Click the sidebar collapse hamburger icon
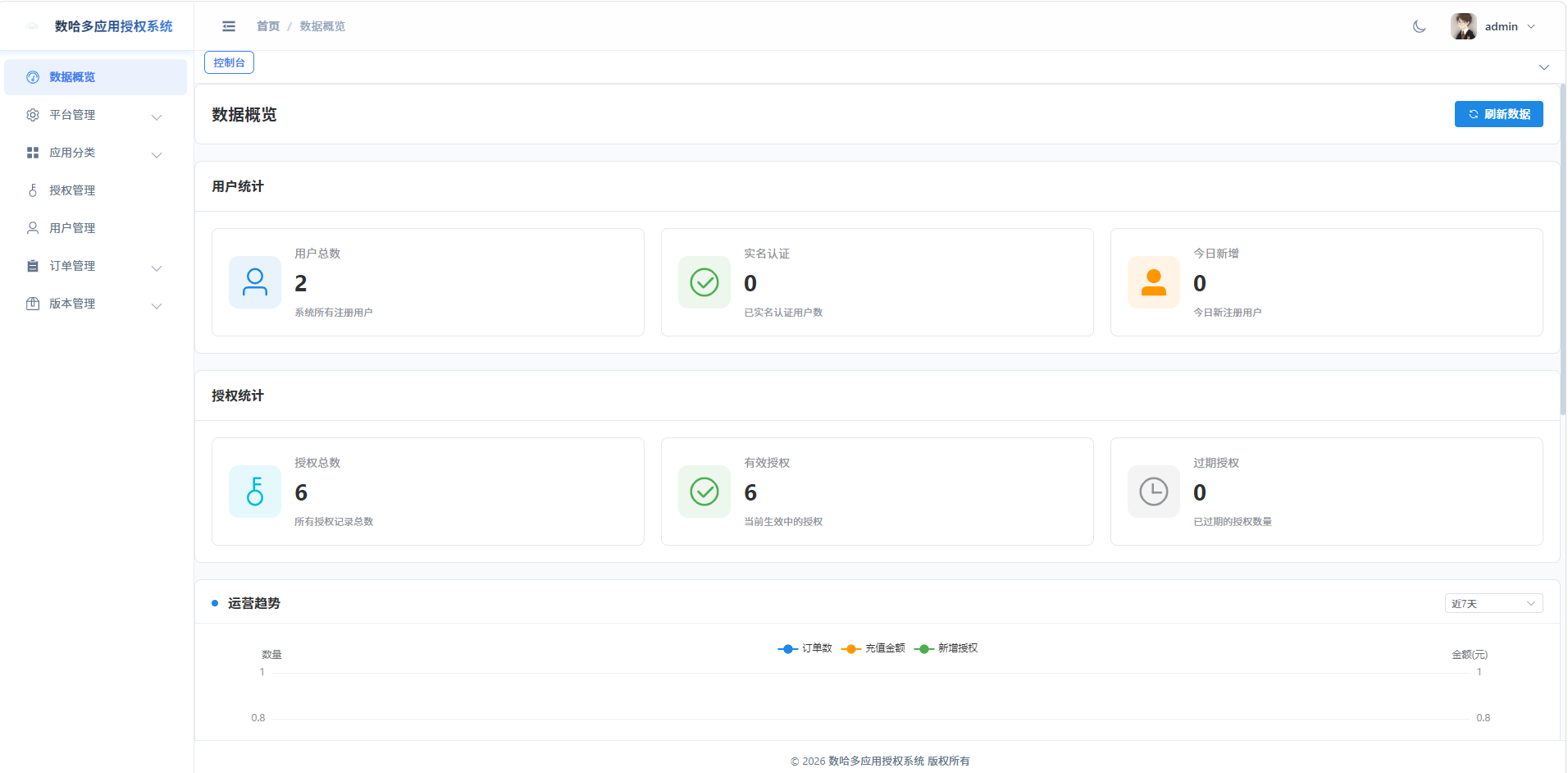Image resolution: width=1568 pixels, height=773 pixels. pyautogui.click(x=229, y=26)
